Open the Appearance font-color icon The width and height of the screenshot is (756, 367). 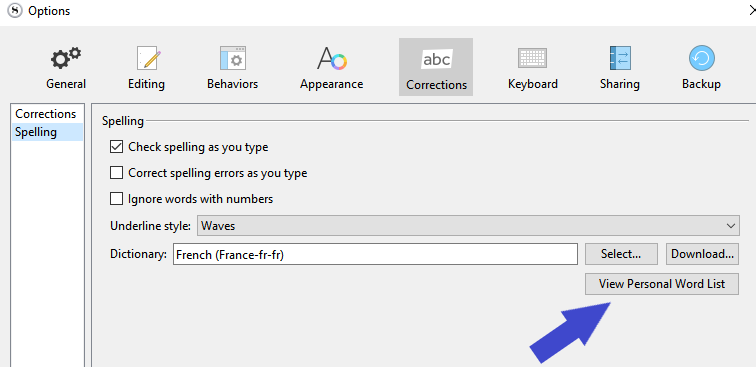click(332, 59)
